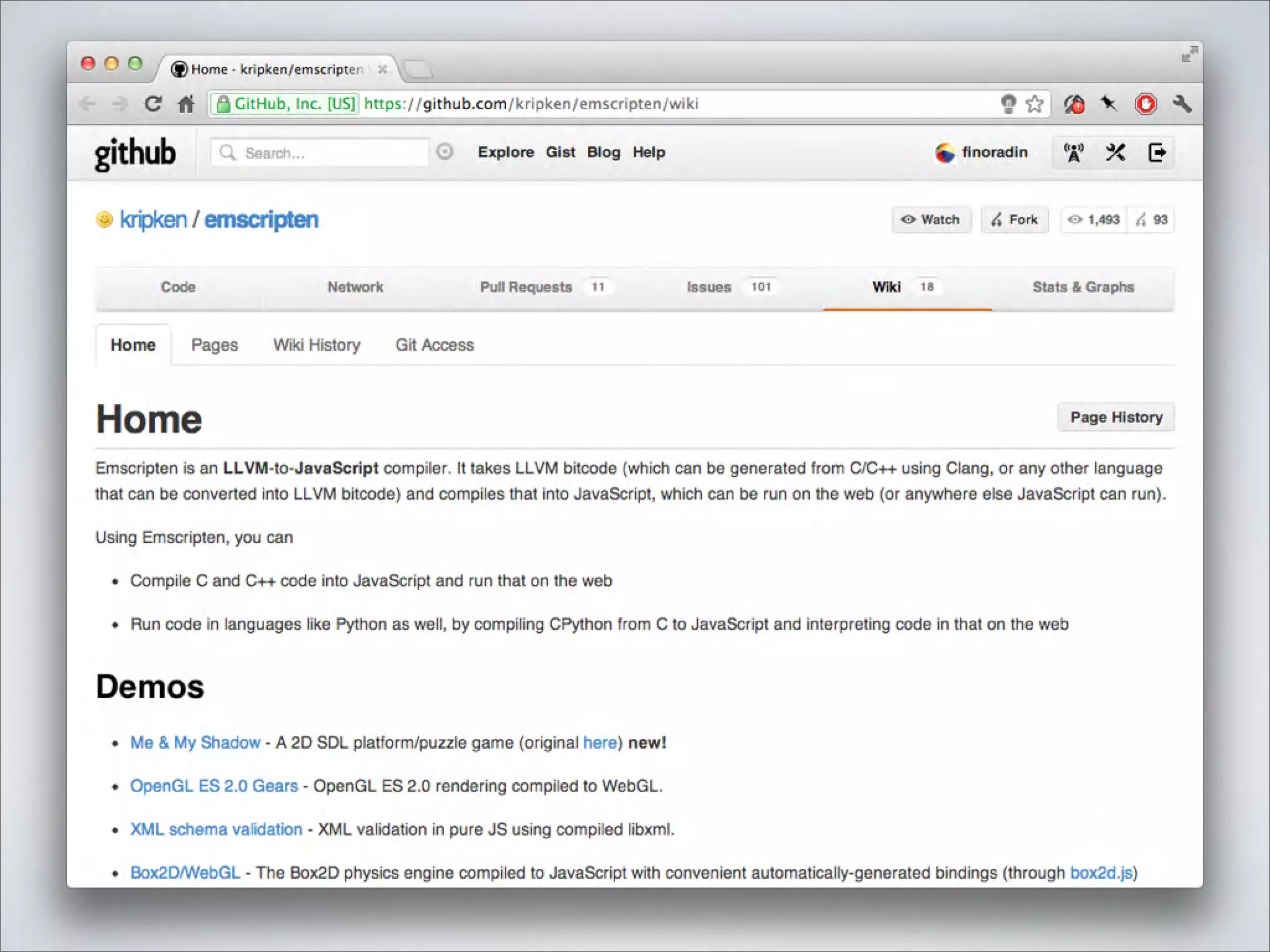Click the browser home icon
Image resolution: width=1270 pixels, height=952 pixels.
[186, 104]
